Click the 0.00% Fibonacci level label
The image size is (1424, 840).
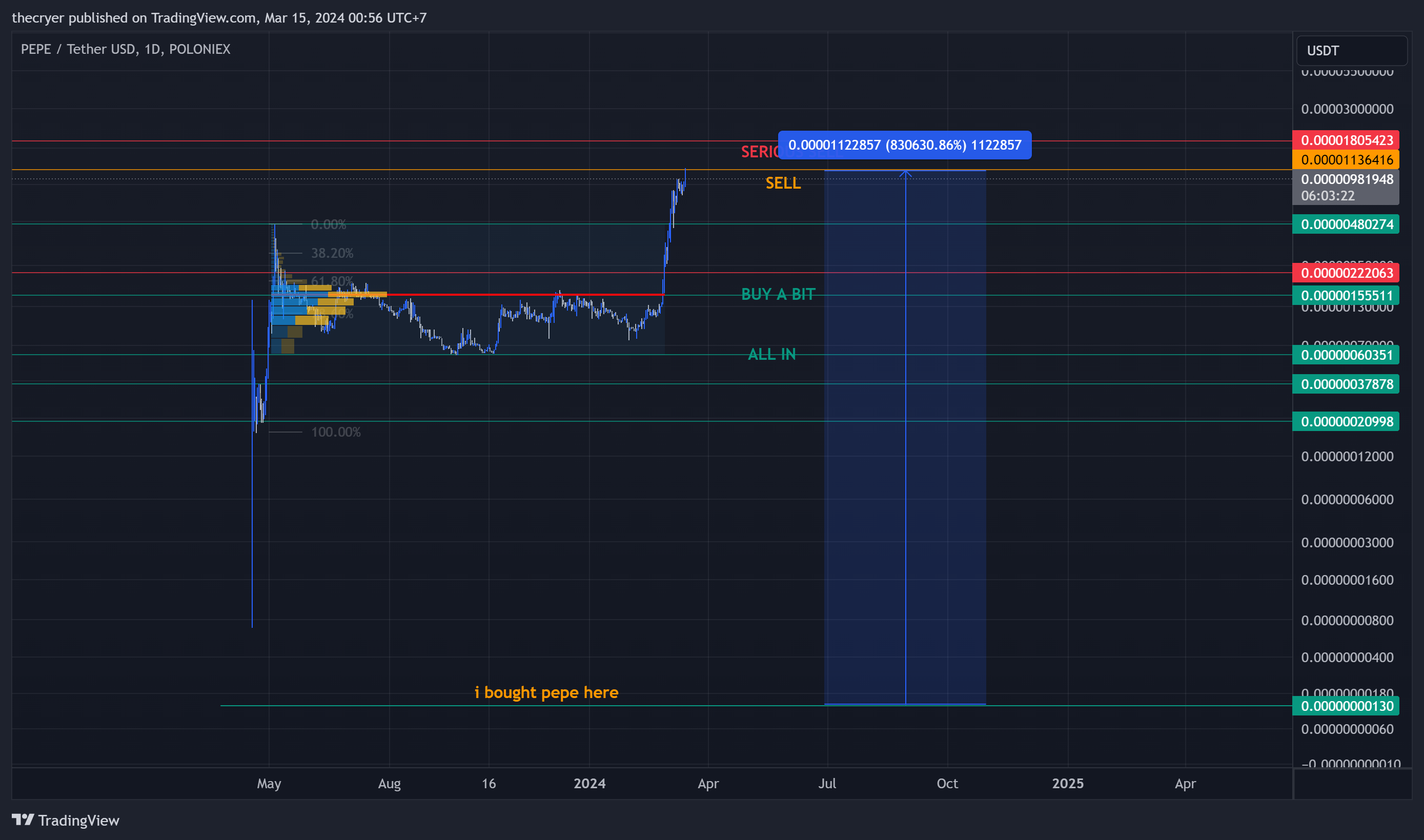[x=328, y=224]
